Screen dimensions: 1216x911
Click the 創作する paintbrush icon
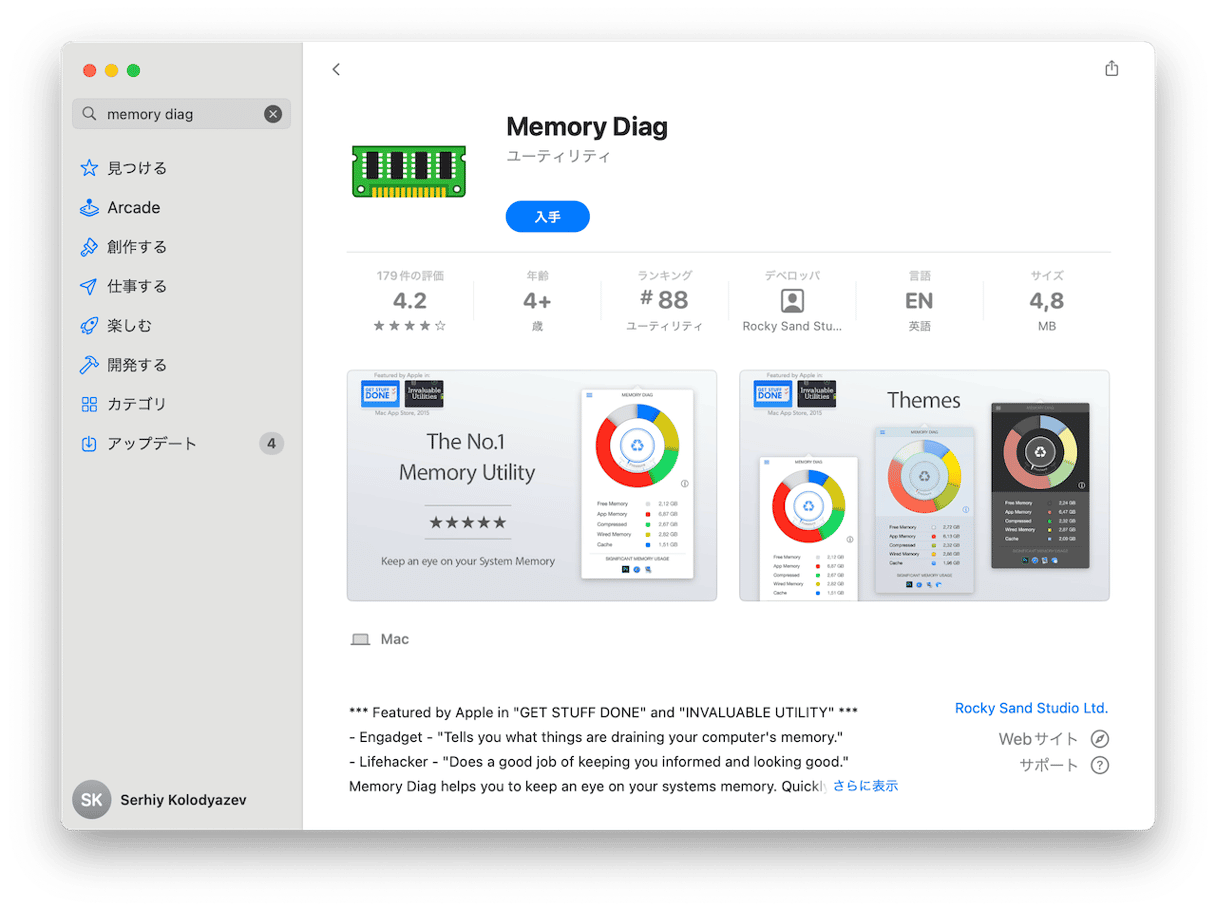coord(89,247)
